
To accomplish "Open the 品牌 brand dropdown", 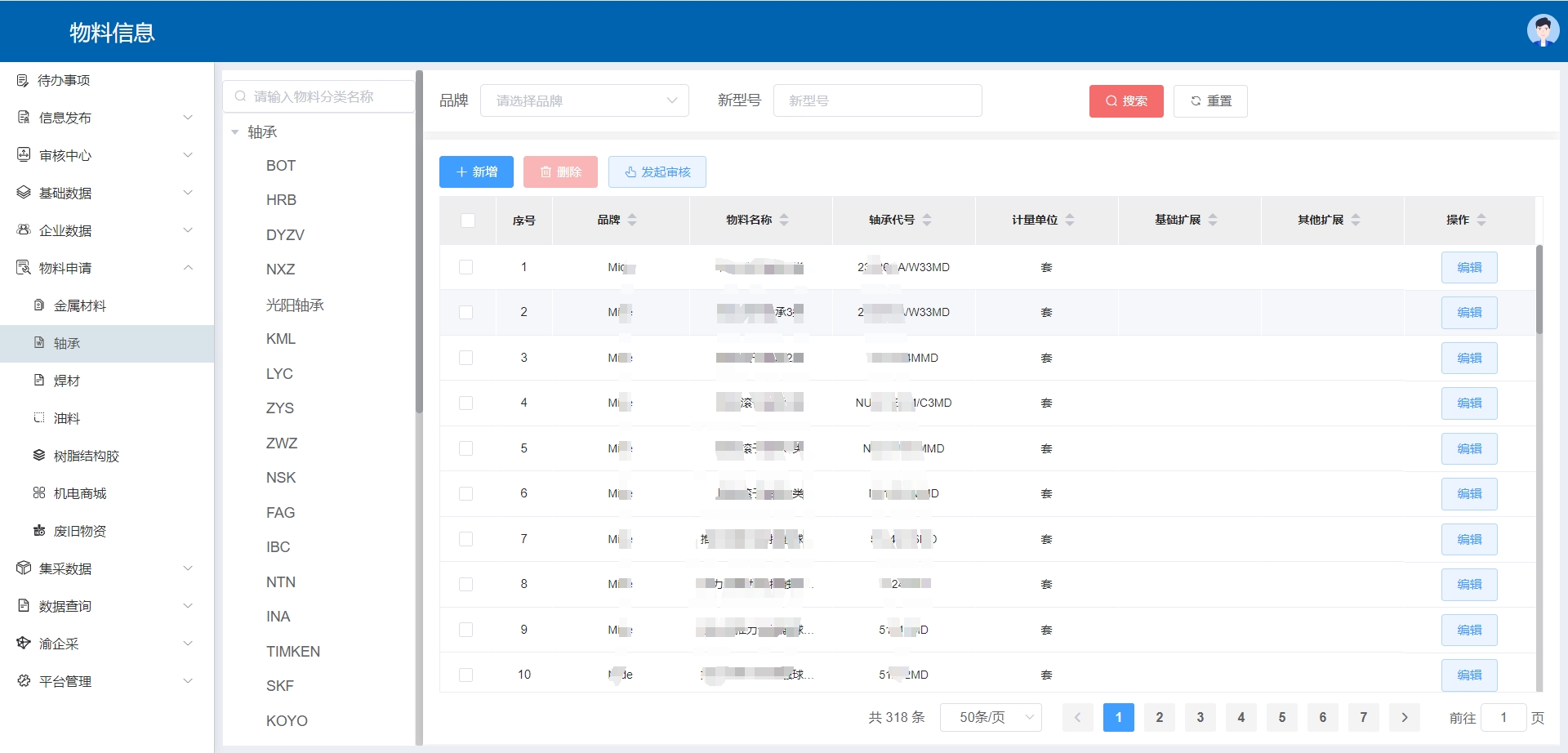I will [585, 100].
